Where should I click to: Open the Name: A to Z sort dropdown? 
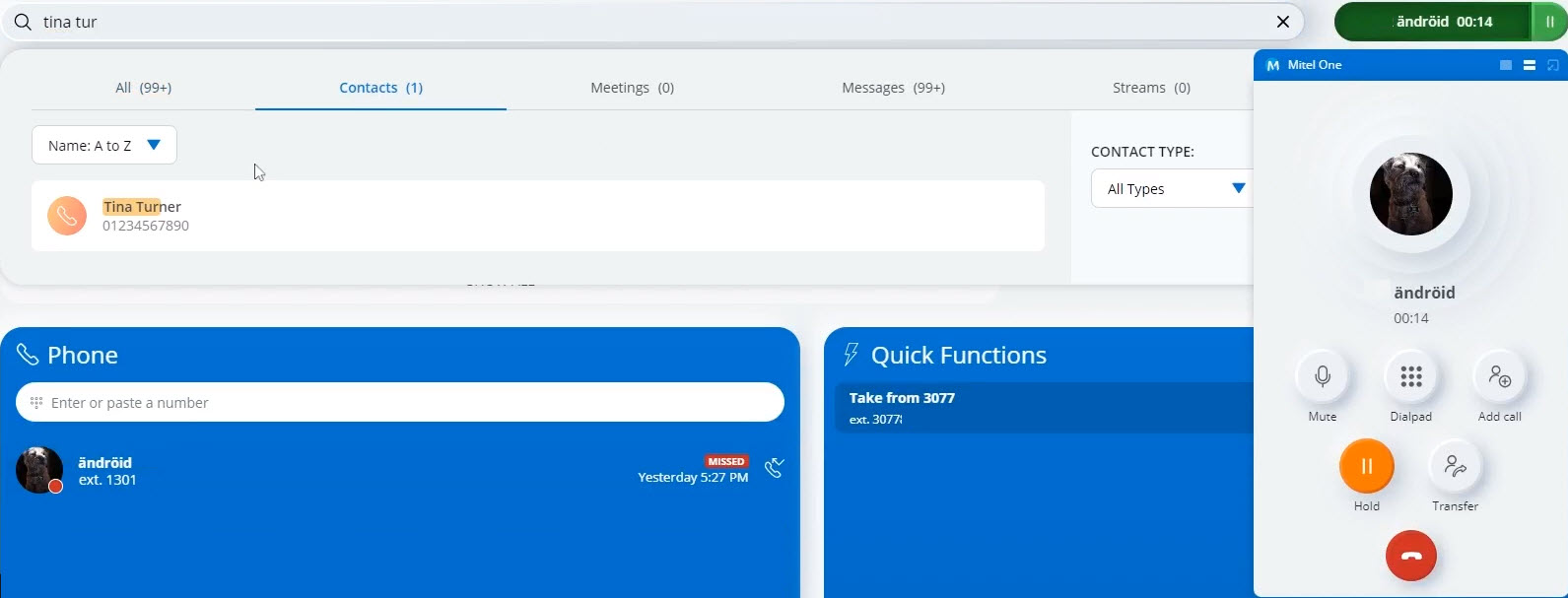coord(104,145)
